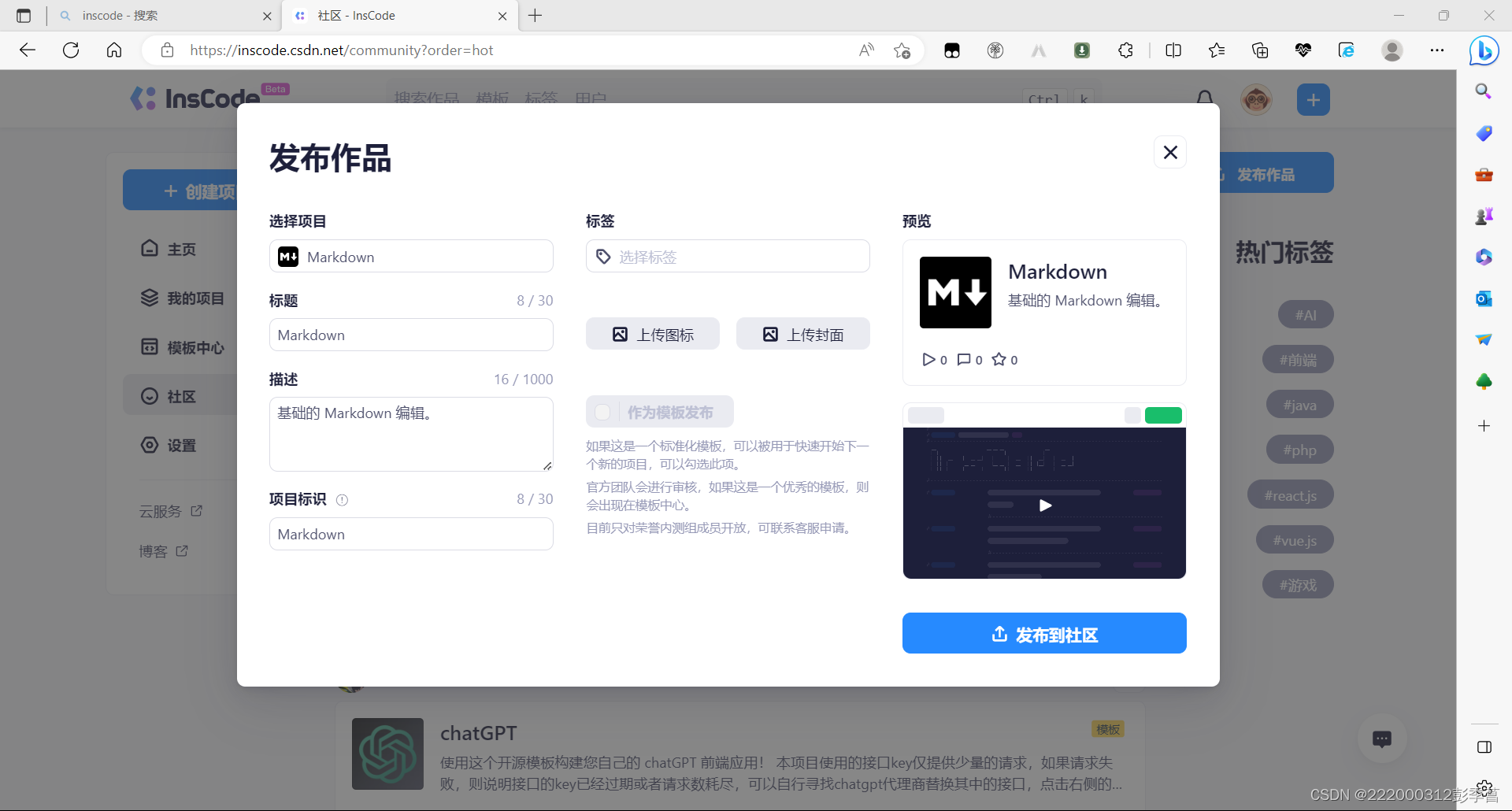The height and width of the screenshot is (811, 1512).
Task: Select the #vue.js hot tag
Action: pyautogui.click(x=1295, y=540)
